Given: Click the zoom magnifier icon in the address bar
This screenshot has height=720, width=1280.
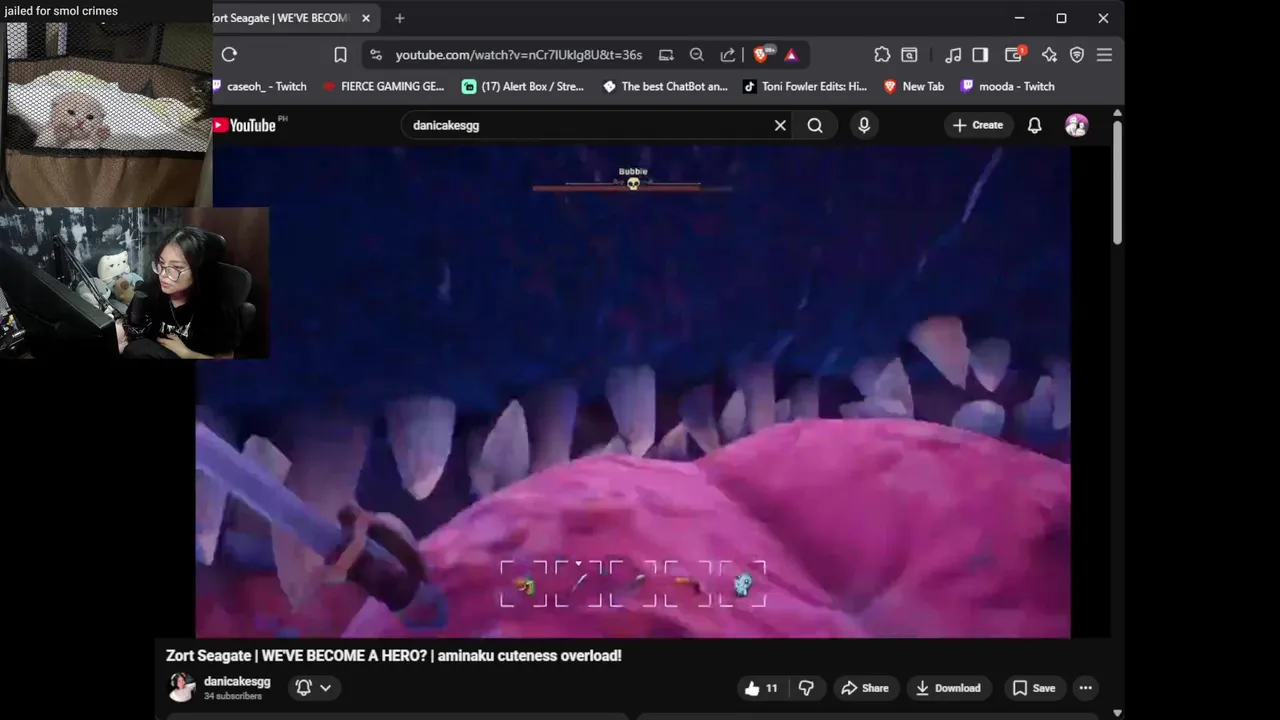Looking at the screenshot, I should tap(697, 55).
